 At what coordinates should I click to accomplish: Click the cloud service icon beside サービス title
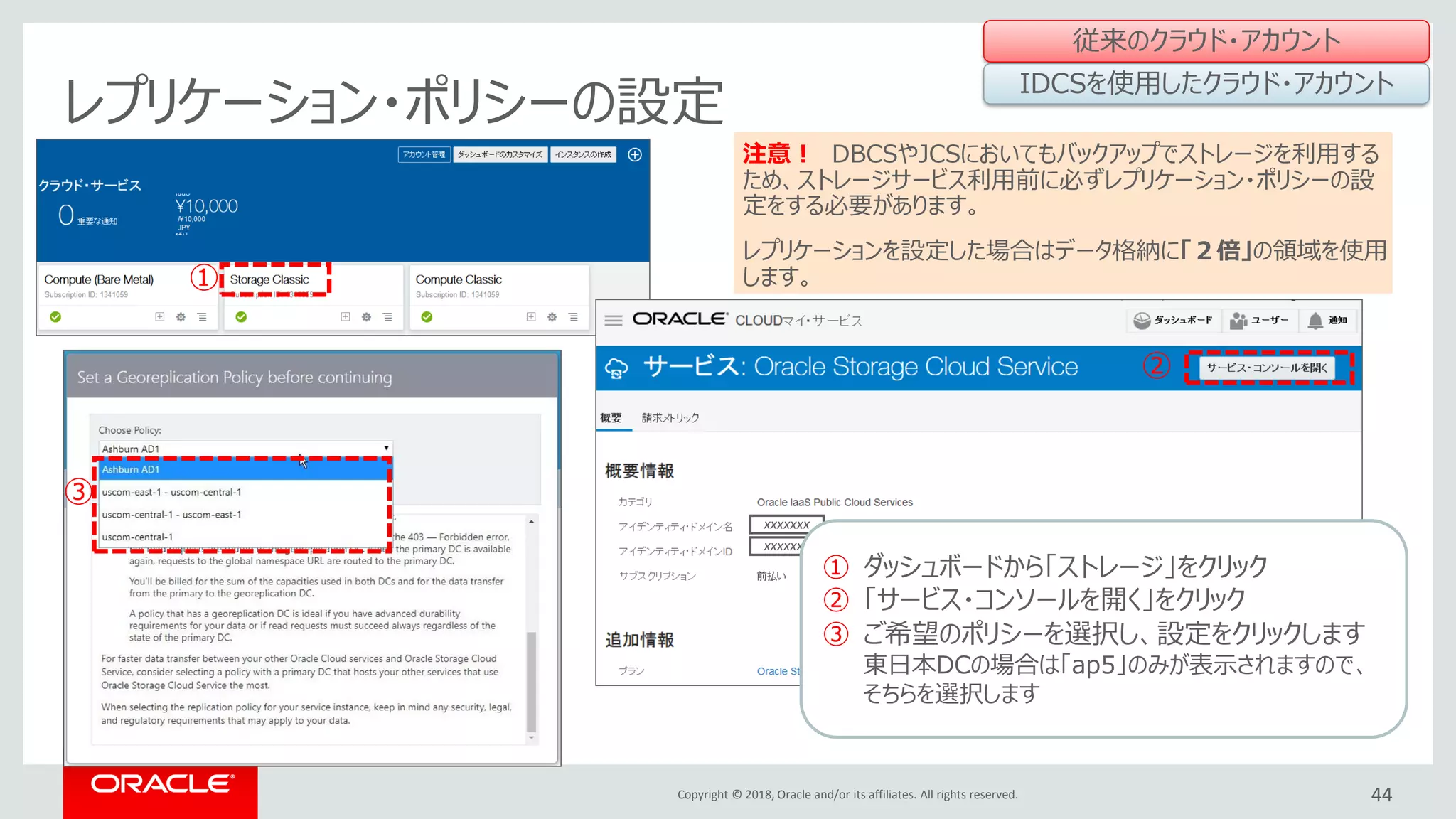(616, 368)
